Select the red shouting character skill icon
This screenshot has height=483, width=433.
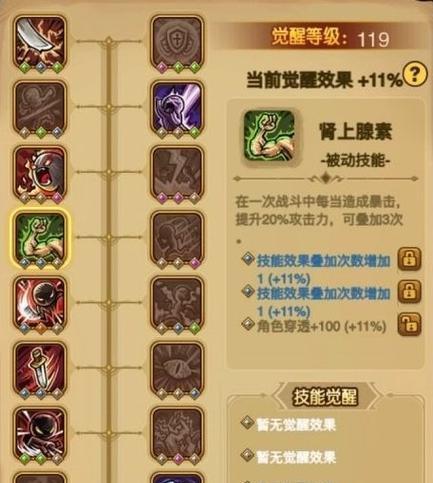(x=40, y=173)
